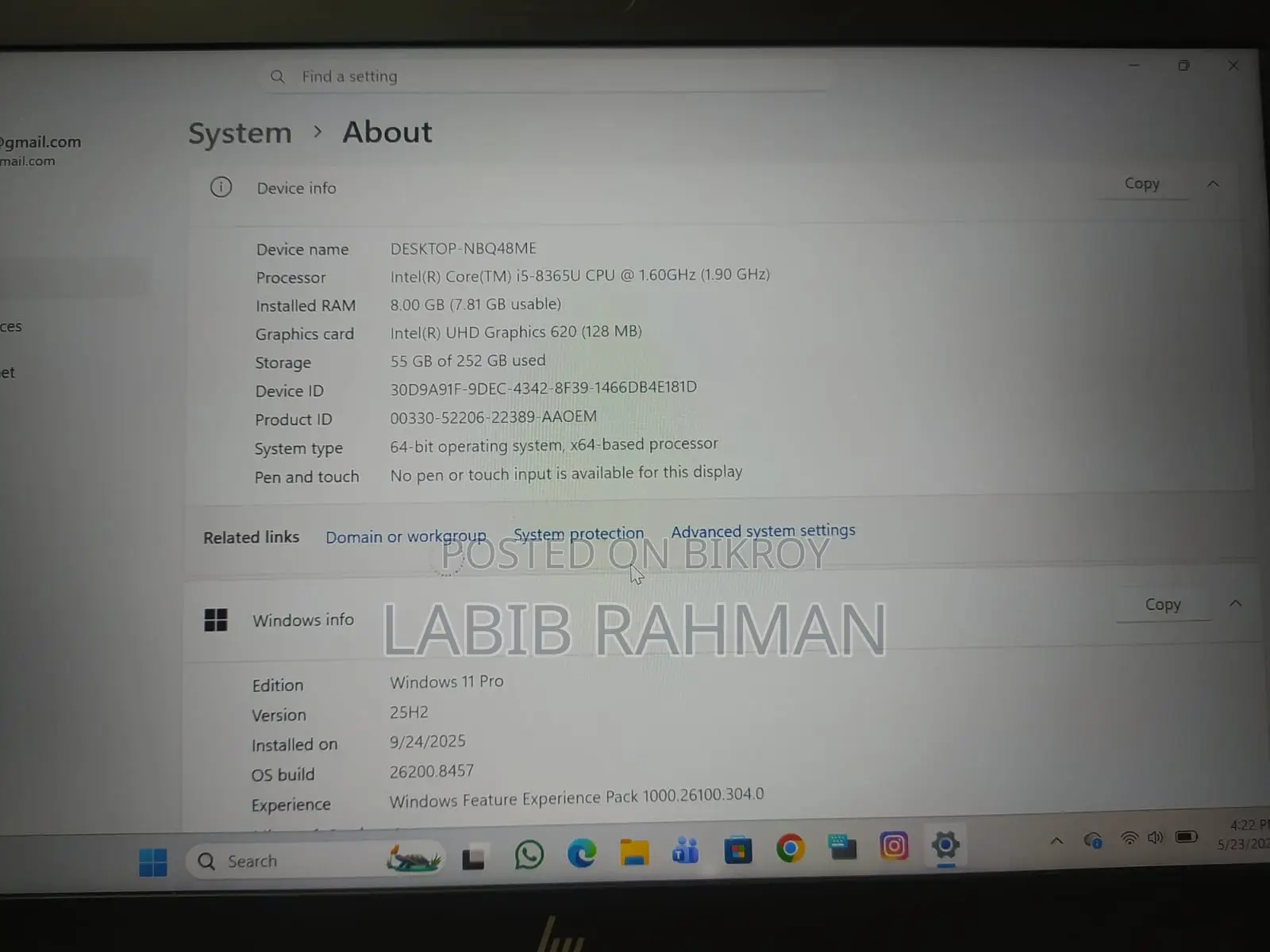Click the processor value Intel(R) Core(TM) i5-8365U

580,275
